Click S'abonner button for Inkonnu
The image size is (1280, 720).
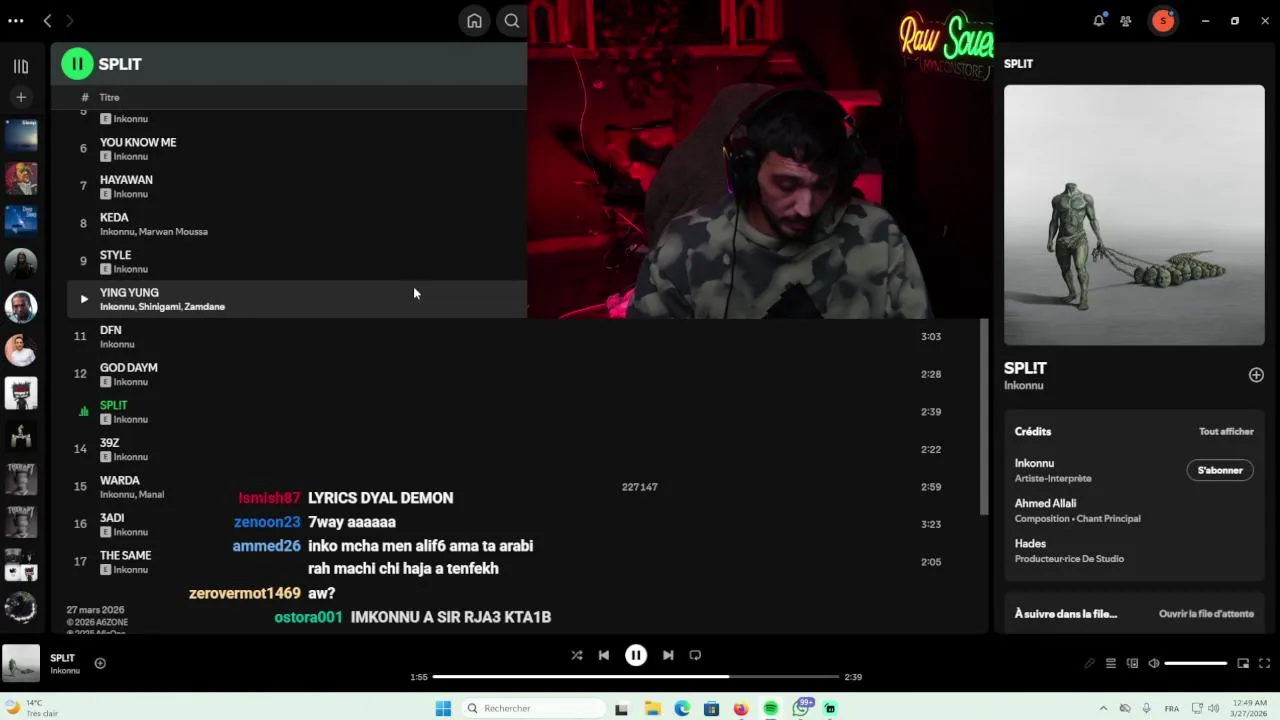click(x=1220, y=470)
